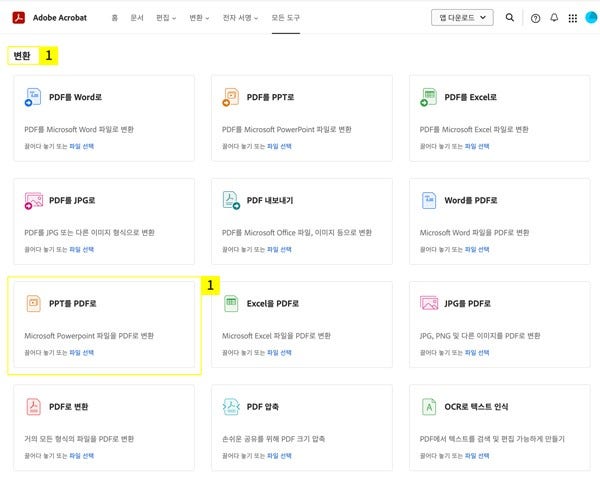The image size is (600, 488).
Task: Click the Adobe Acrobat logo icon
Action: pos(18,17)
